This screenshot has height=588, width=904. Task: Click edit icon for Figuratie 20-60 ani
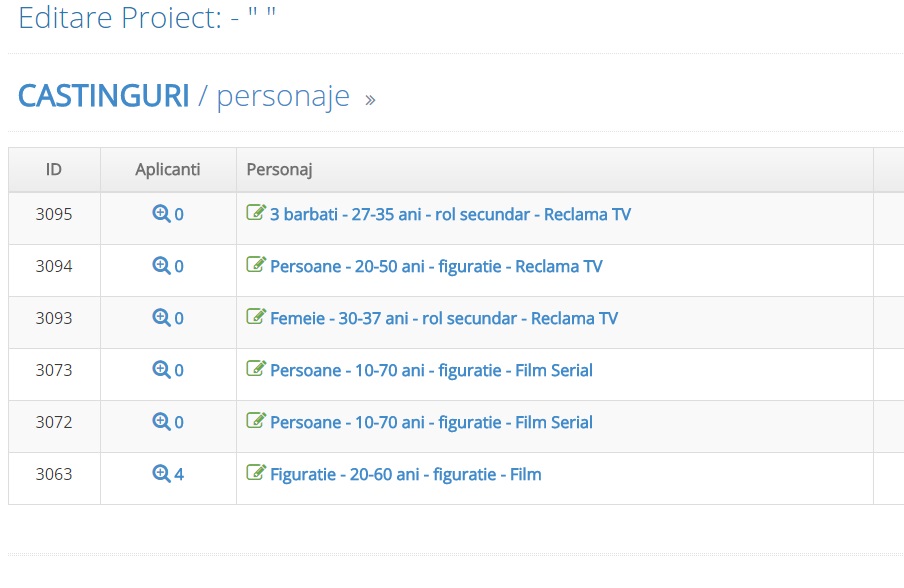[256, 473]
